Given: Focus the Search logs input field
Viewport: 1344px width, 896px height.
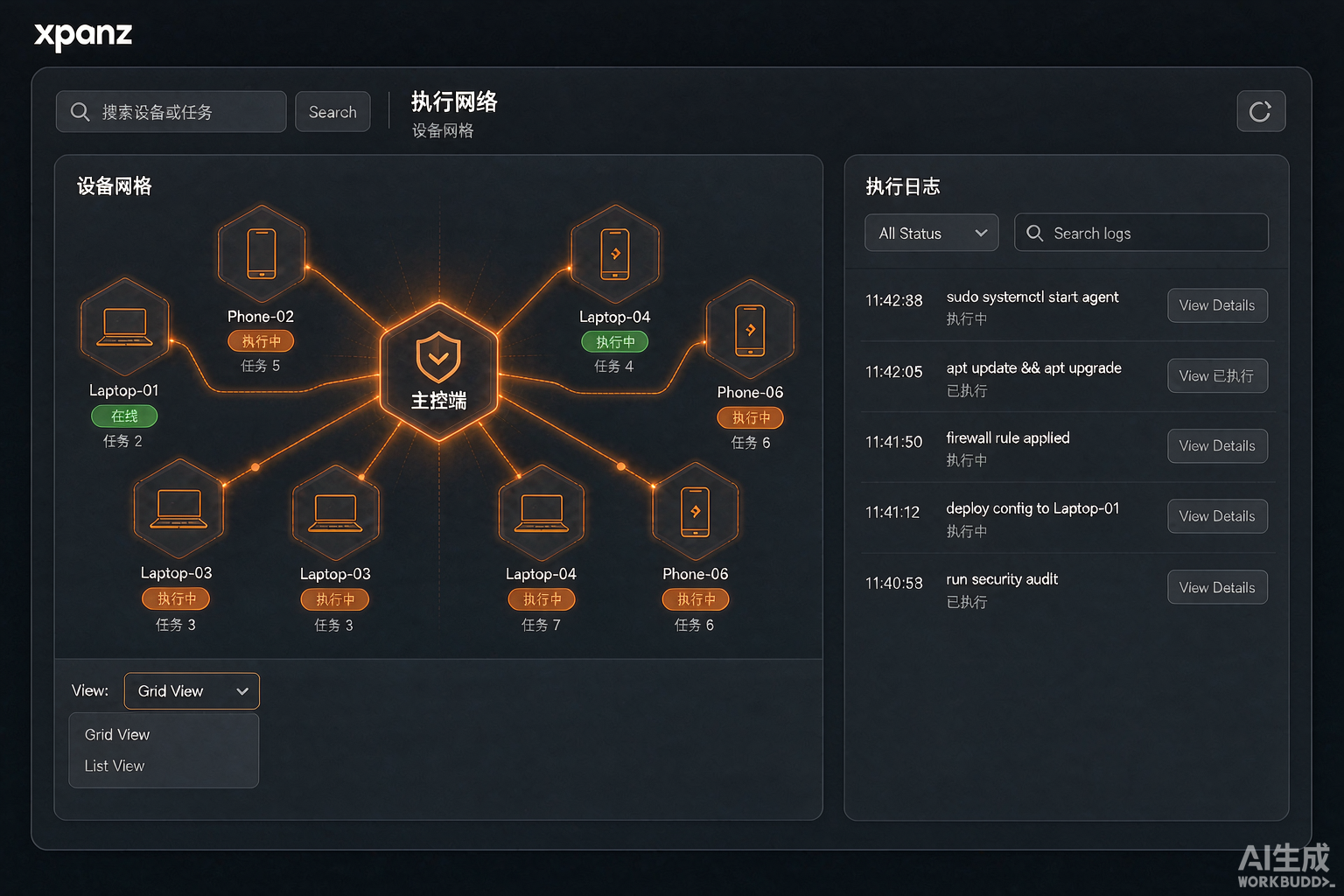Looking at the screenshot, I should coord(1141,233).
